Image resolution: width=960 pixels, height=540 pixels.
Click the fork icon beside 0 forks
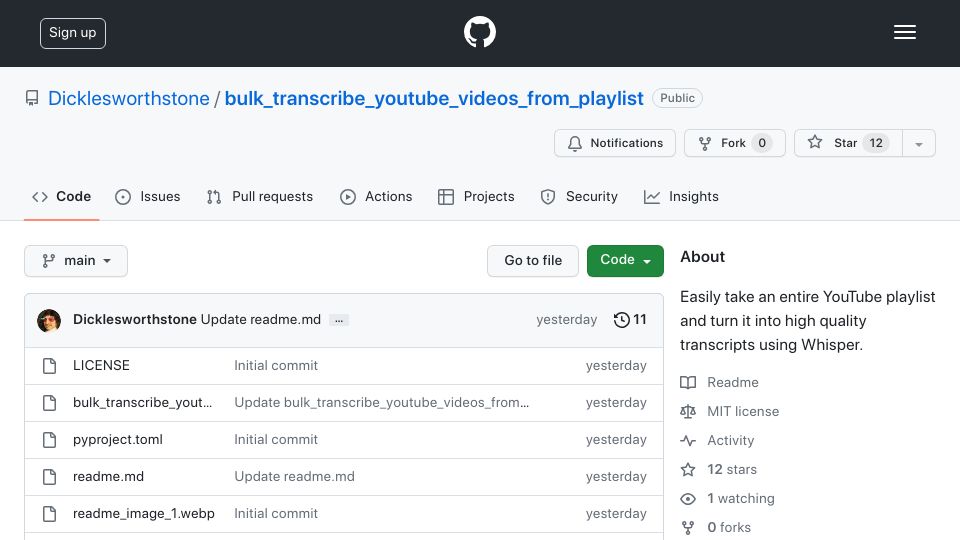pos(688,528)
